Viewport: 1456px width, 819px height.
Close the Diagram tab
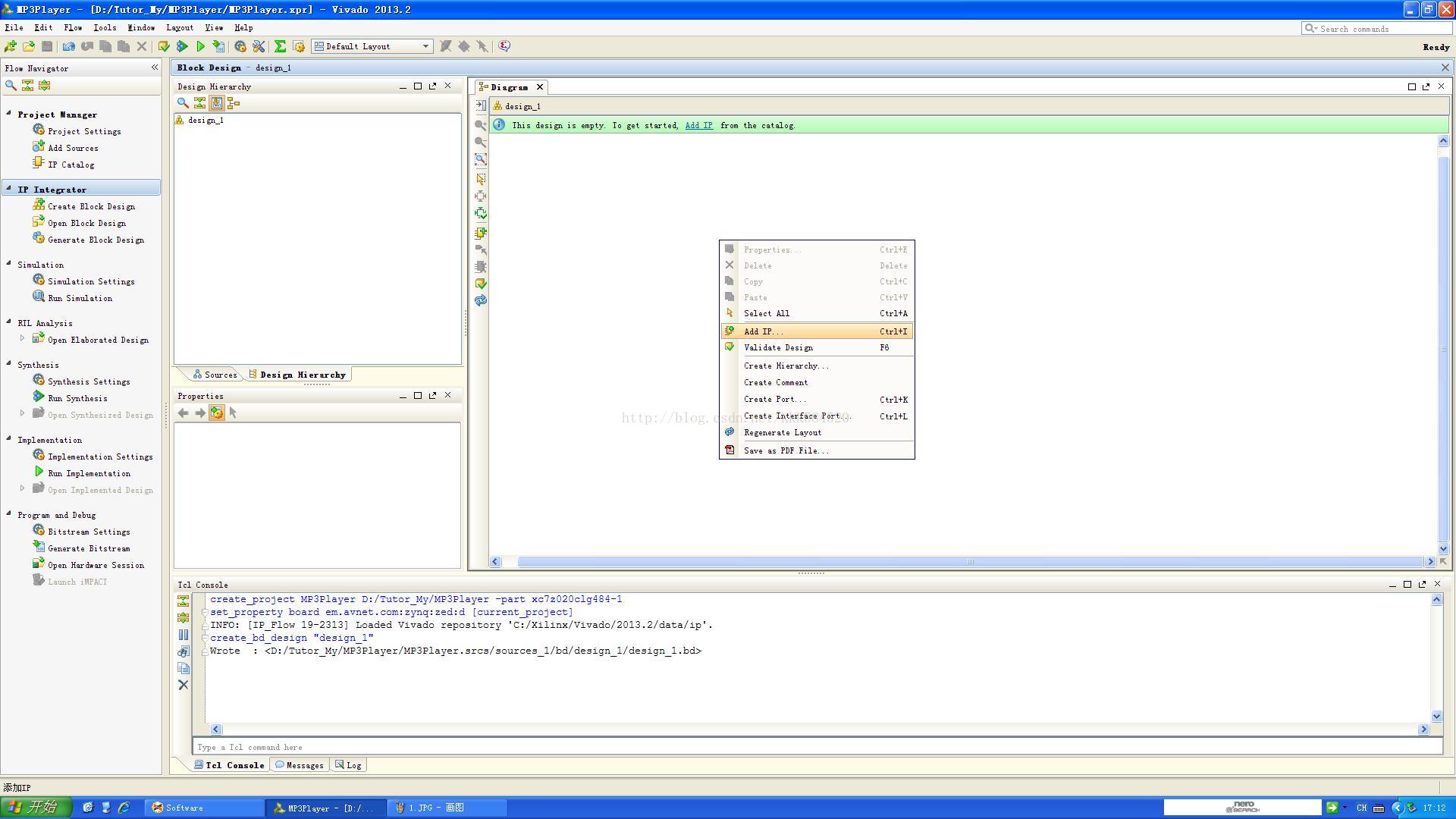click(x=540, y=87)
